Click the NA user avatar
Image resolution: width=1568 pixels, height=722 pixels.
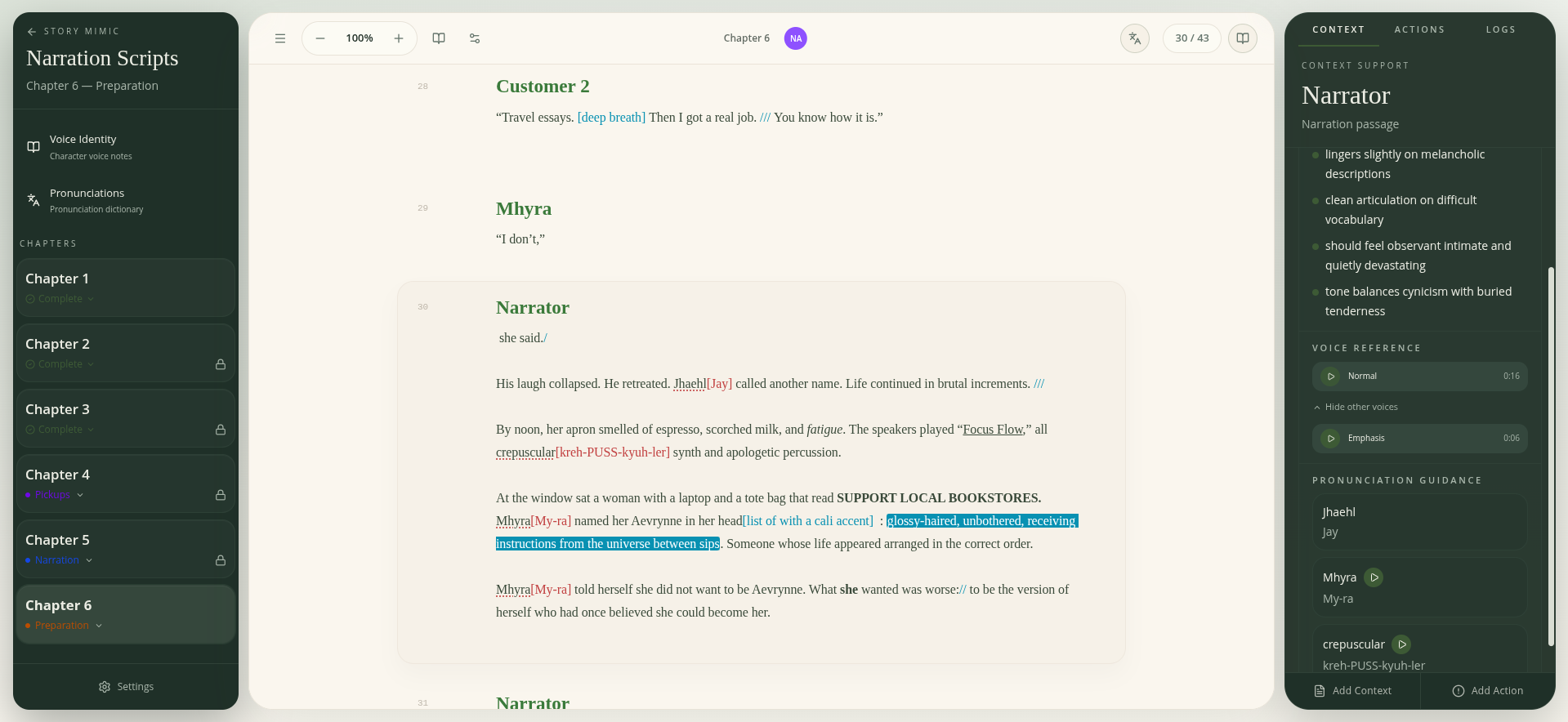click(796, 38)
